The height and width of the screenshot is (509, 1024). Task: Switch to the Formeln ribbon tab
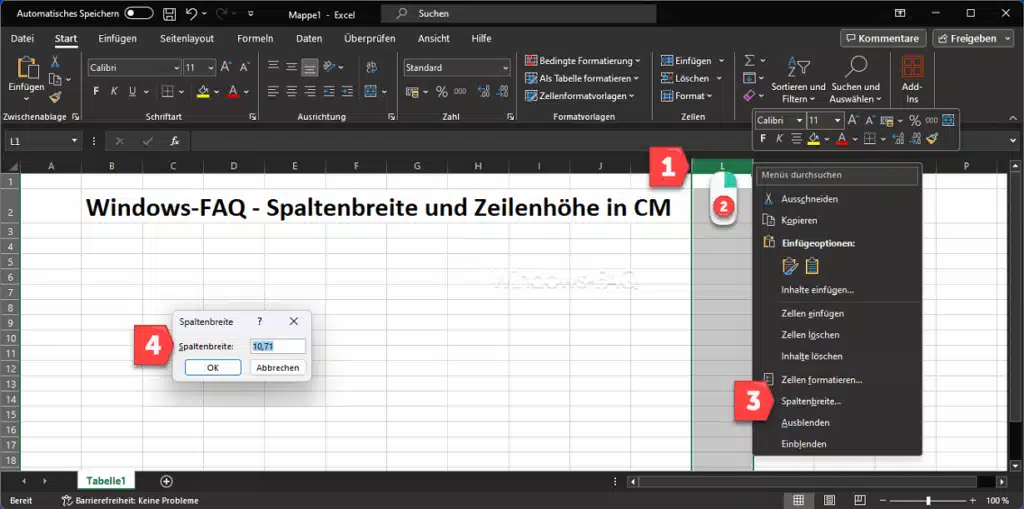[x=255, y=39]
